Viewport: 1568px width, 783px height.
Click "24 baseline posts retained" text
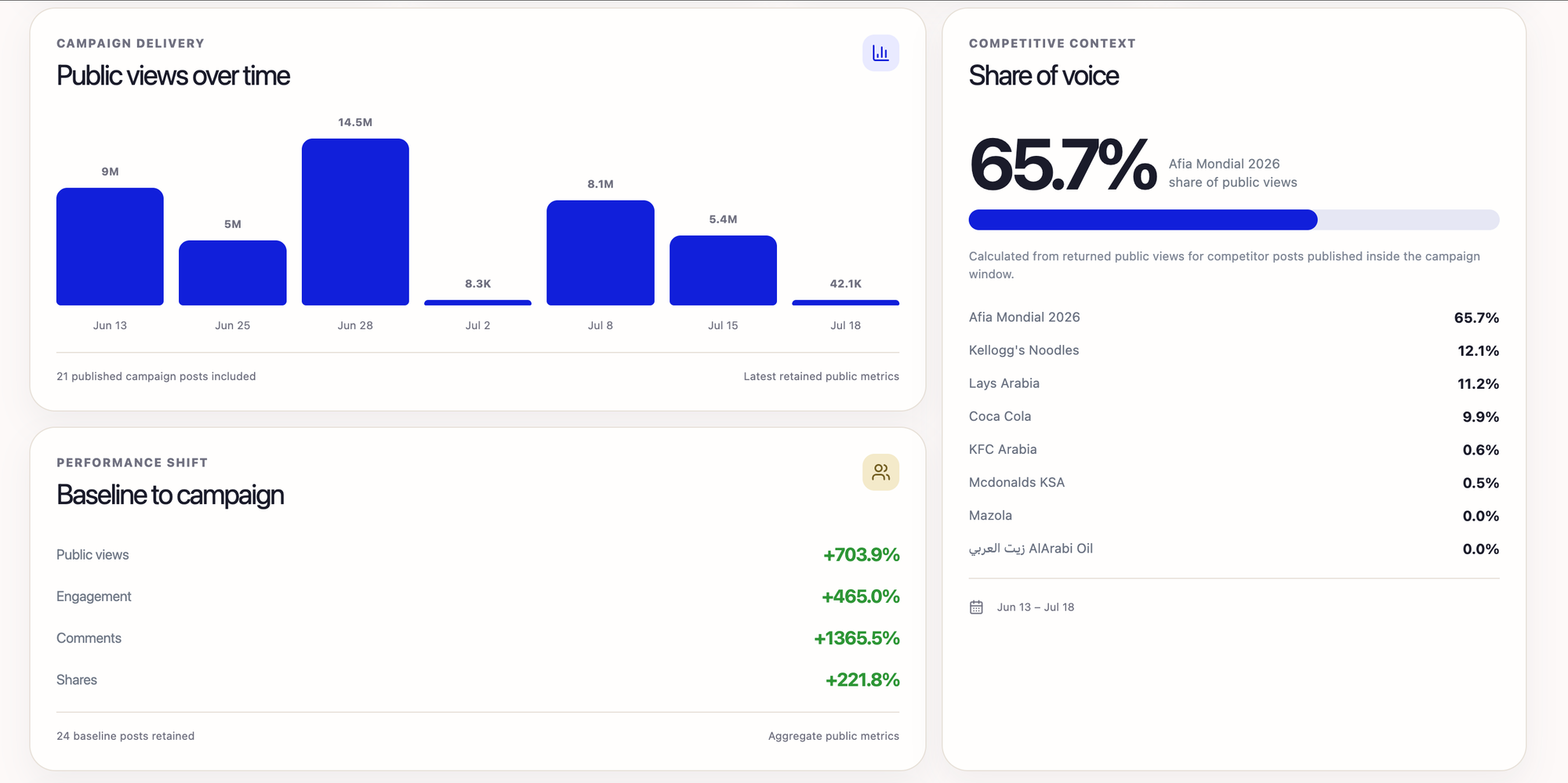click(x=125, y=736)
